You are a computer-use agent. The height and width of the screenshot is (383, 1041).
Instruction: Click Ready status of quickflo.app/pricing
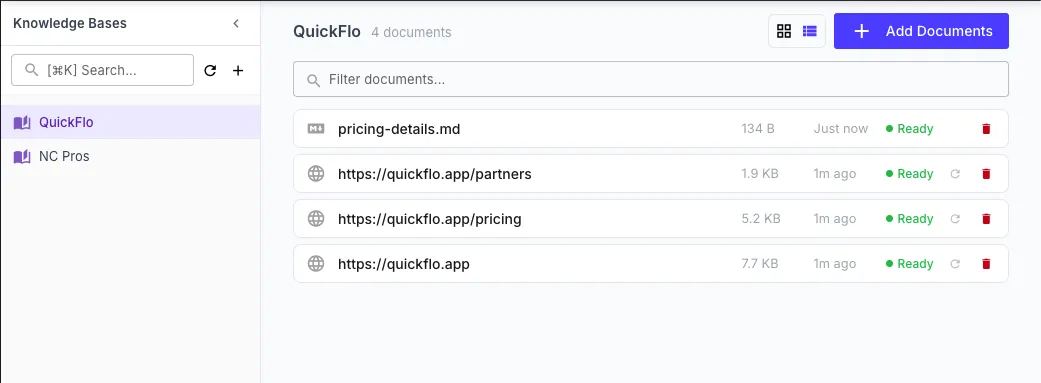[910, 219]
